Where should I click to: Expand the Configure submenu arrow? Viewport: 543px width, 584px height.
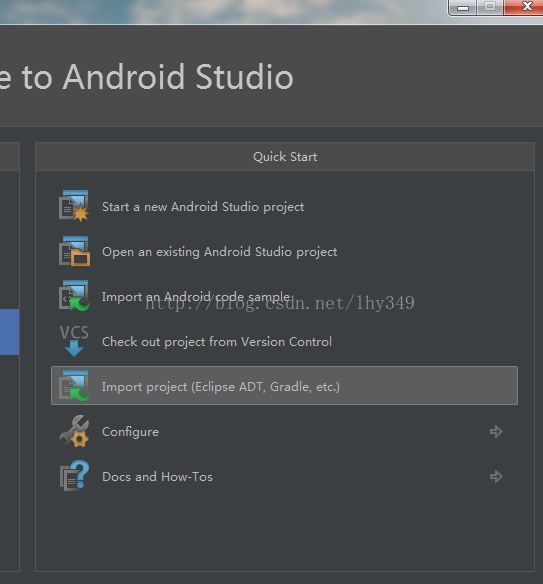(x=496, y=432)
